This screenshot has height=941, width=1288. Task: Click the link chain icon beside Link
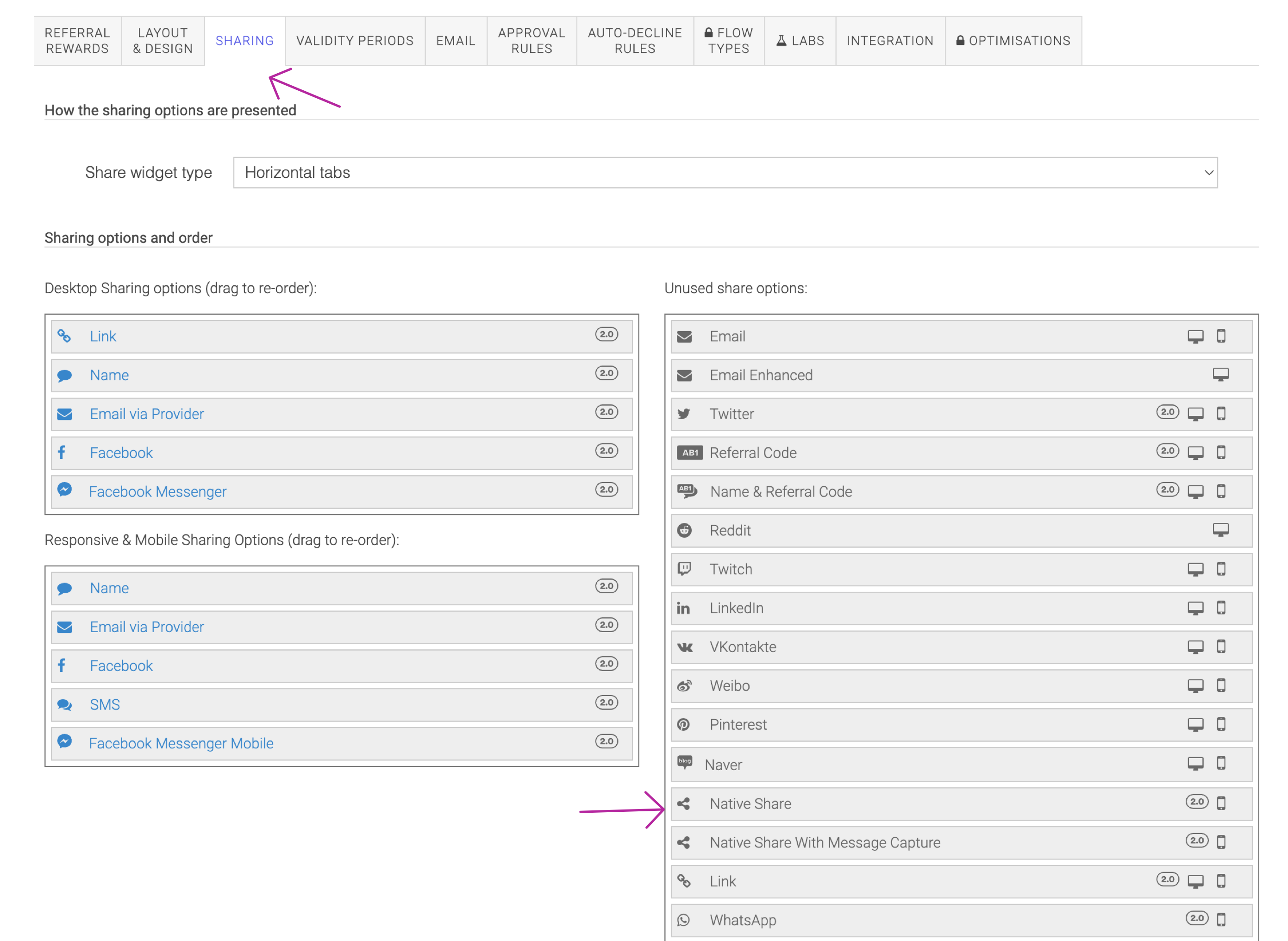tap(65, 336)
